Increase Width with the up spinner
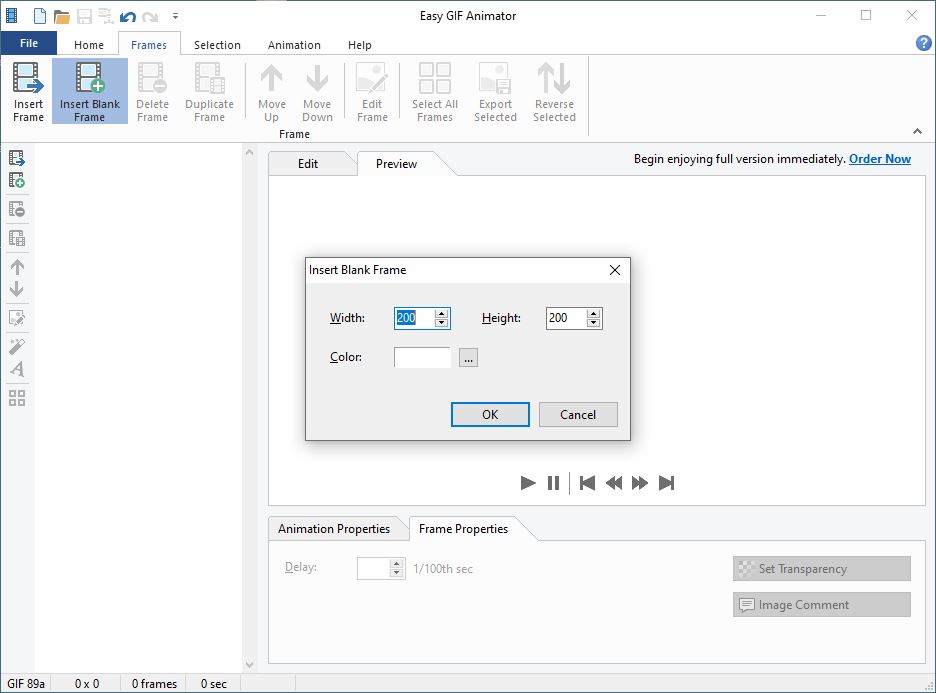936x693 pixels. pos(441,313)
